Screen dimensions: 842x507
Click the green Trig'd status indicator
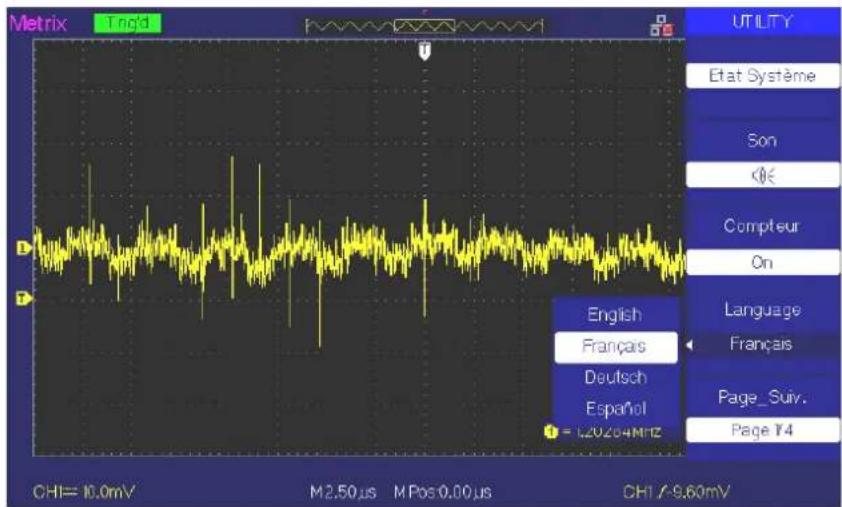(x=127, y=23)
